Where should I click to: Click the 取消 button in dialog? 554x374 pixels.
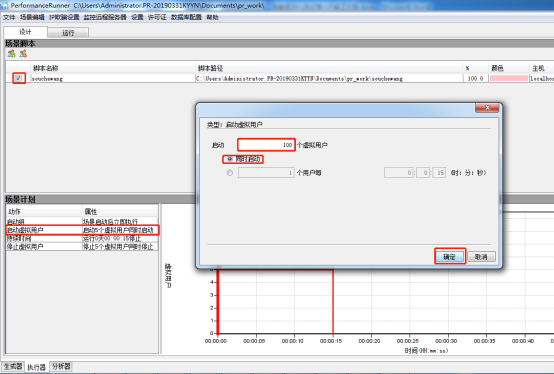[x=481, y=257]
